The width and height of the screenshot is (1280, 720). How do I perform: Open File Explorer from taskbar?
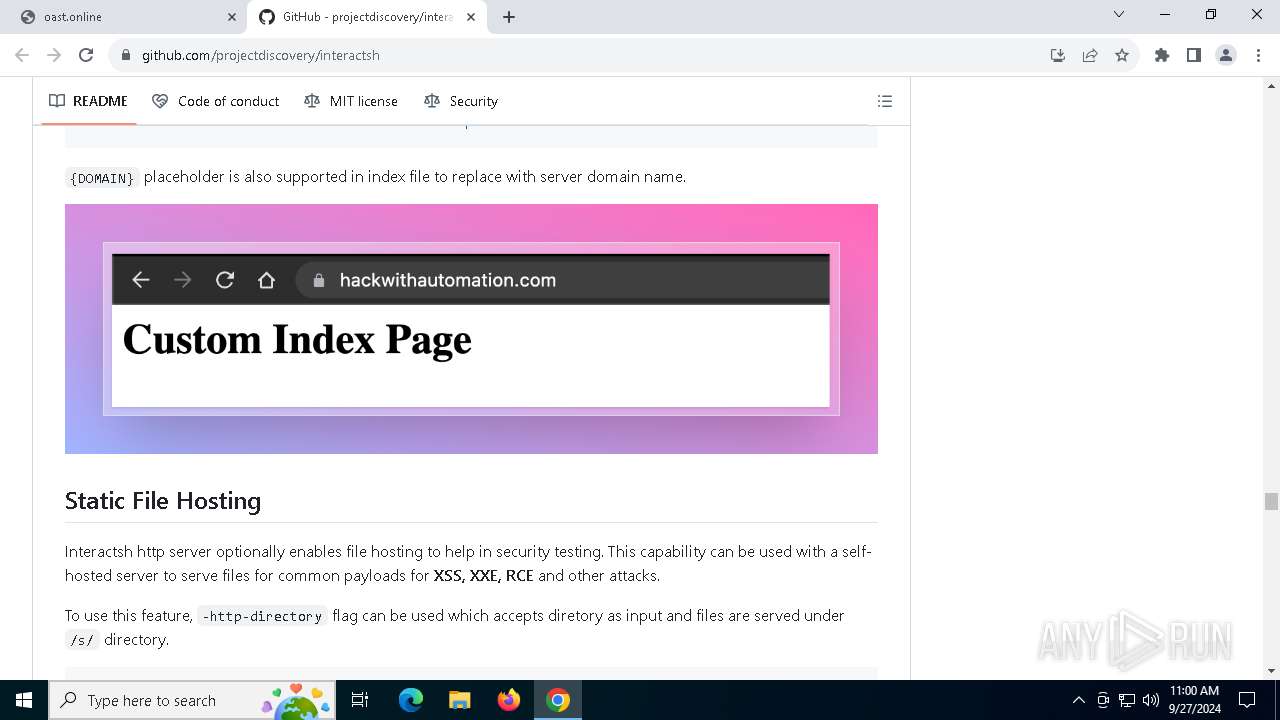point(459,700)
